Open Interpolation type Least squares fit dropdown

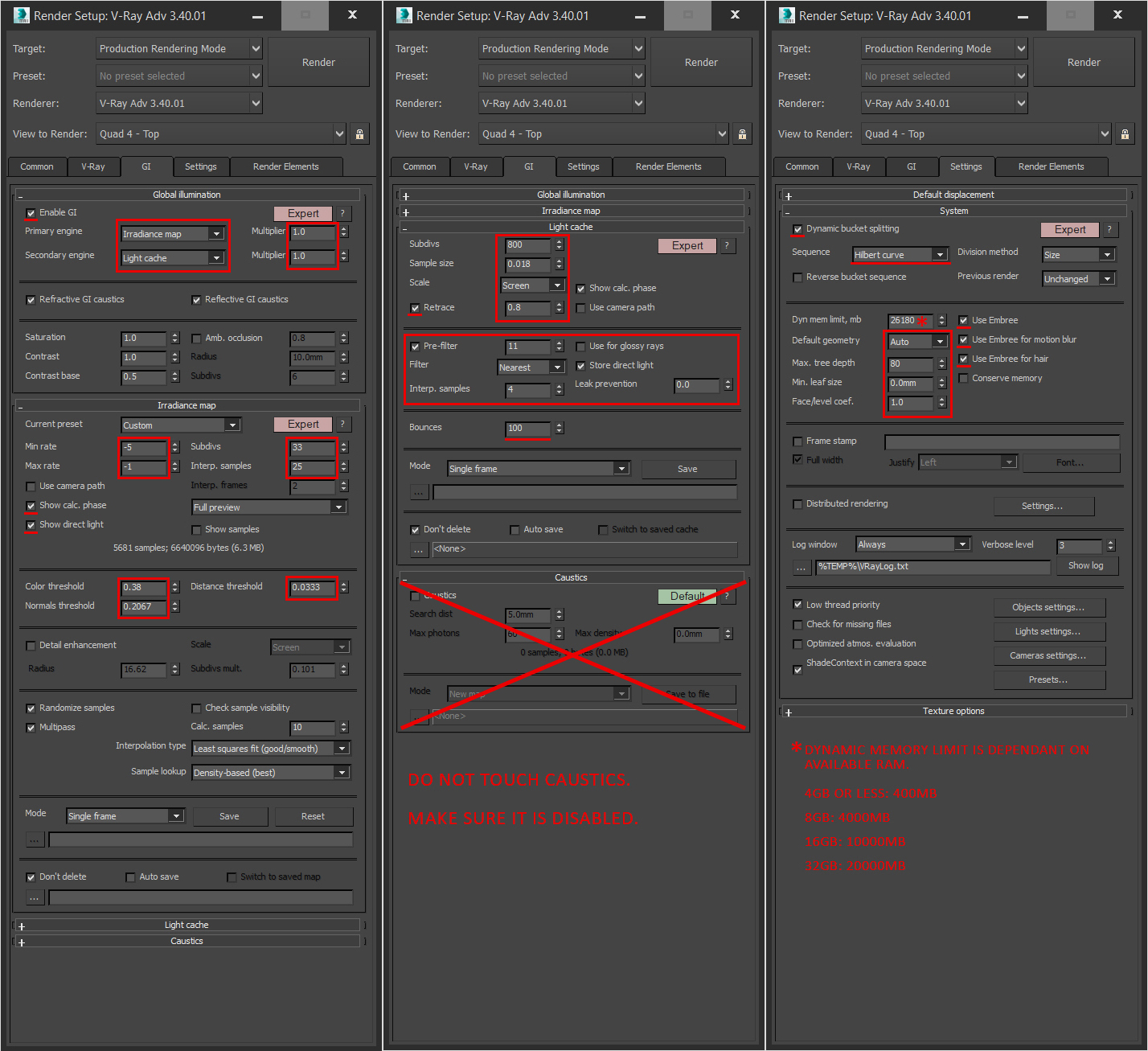click(270, 749)
